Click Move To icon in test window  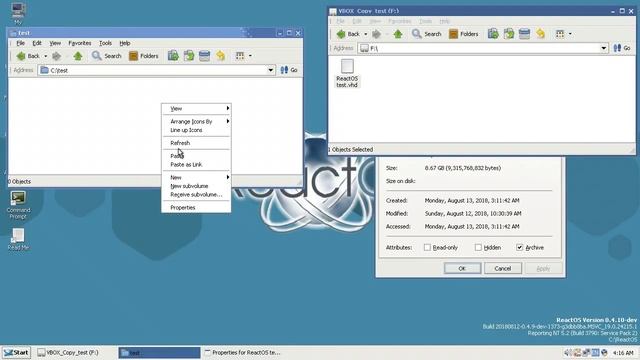173,56
